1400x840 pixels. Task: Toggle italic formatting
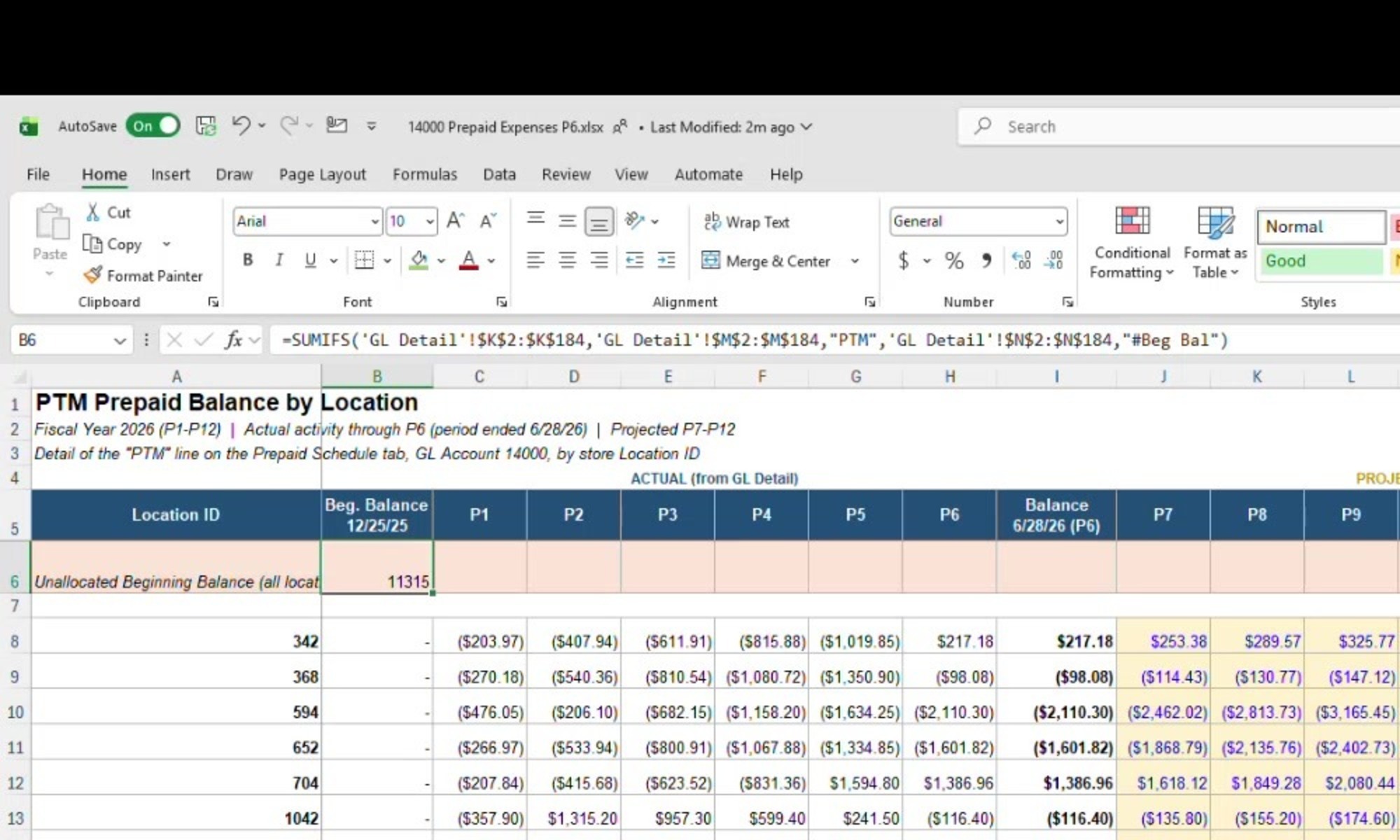tap(279, 260)
